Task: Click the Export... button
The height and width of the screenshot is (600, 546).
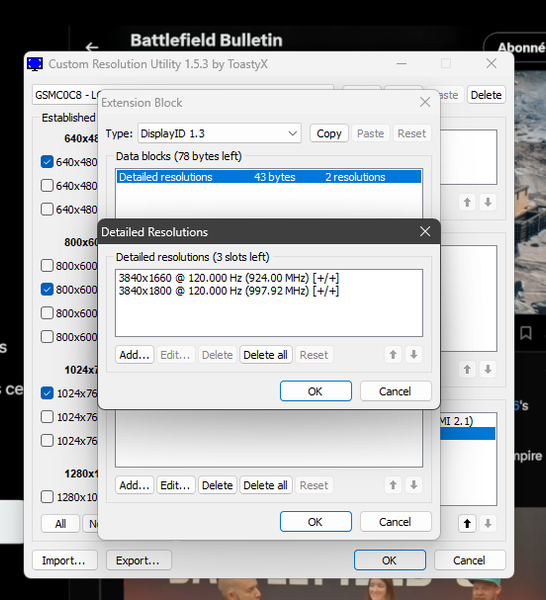Action: pos(139,560)
